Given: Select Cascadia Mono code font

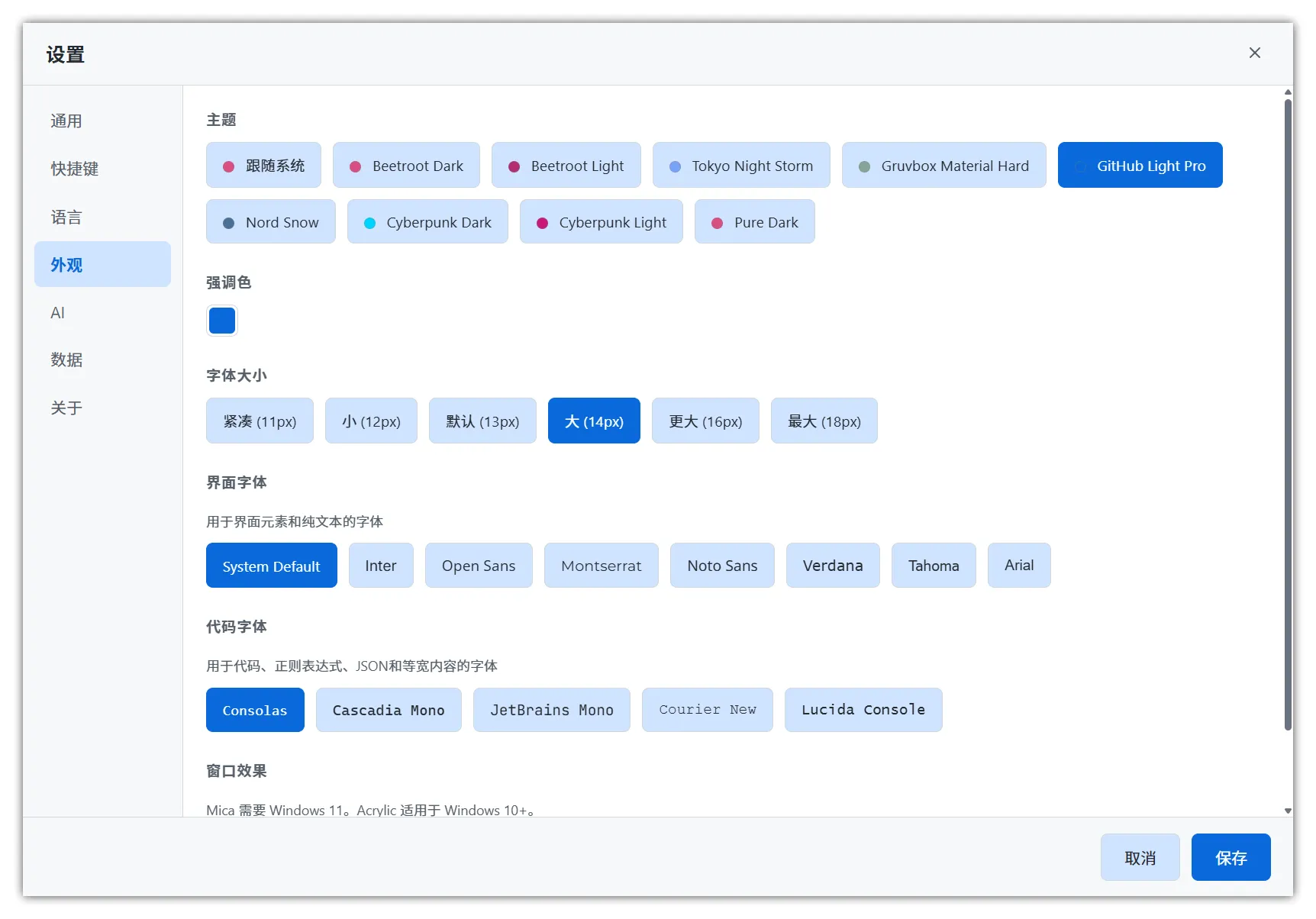Looking at the screenshot, I should [389, 710].
